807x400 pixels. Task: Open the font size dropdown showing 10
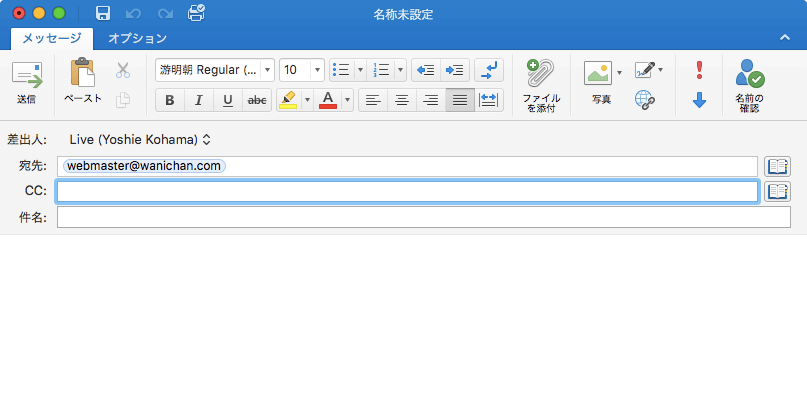tap(317, 70)
